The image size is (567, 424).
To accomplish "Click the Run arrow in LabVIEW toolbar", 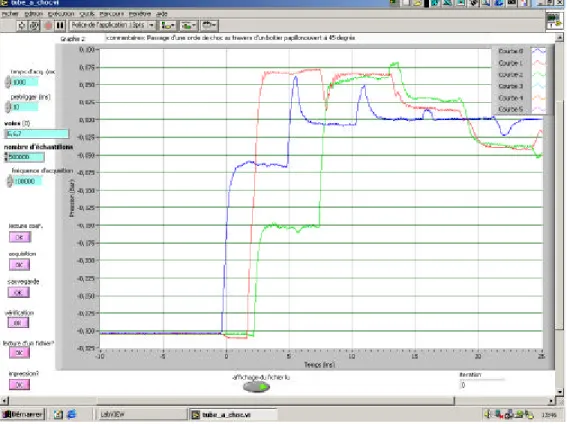I will [22, 25].
